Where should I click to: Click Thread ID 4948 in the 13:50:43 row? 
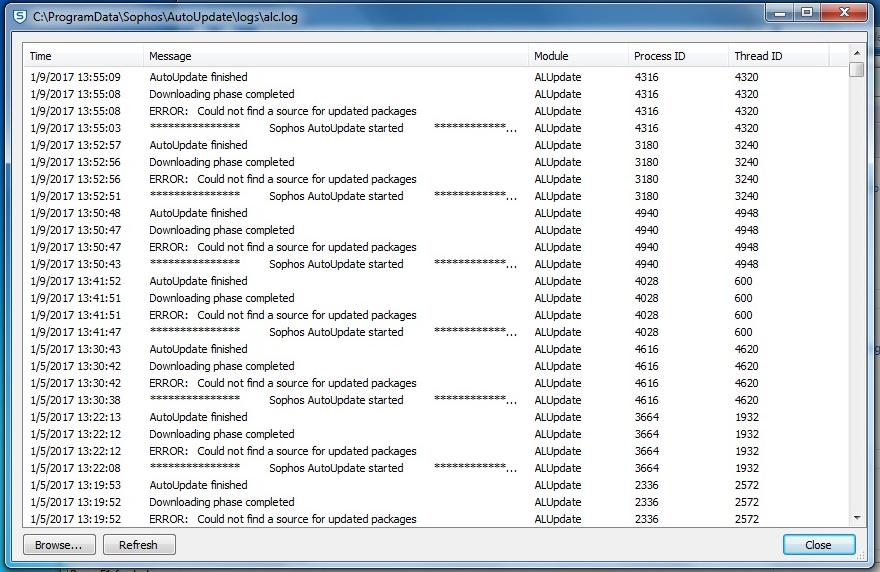[x=746, y=264]
